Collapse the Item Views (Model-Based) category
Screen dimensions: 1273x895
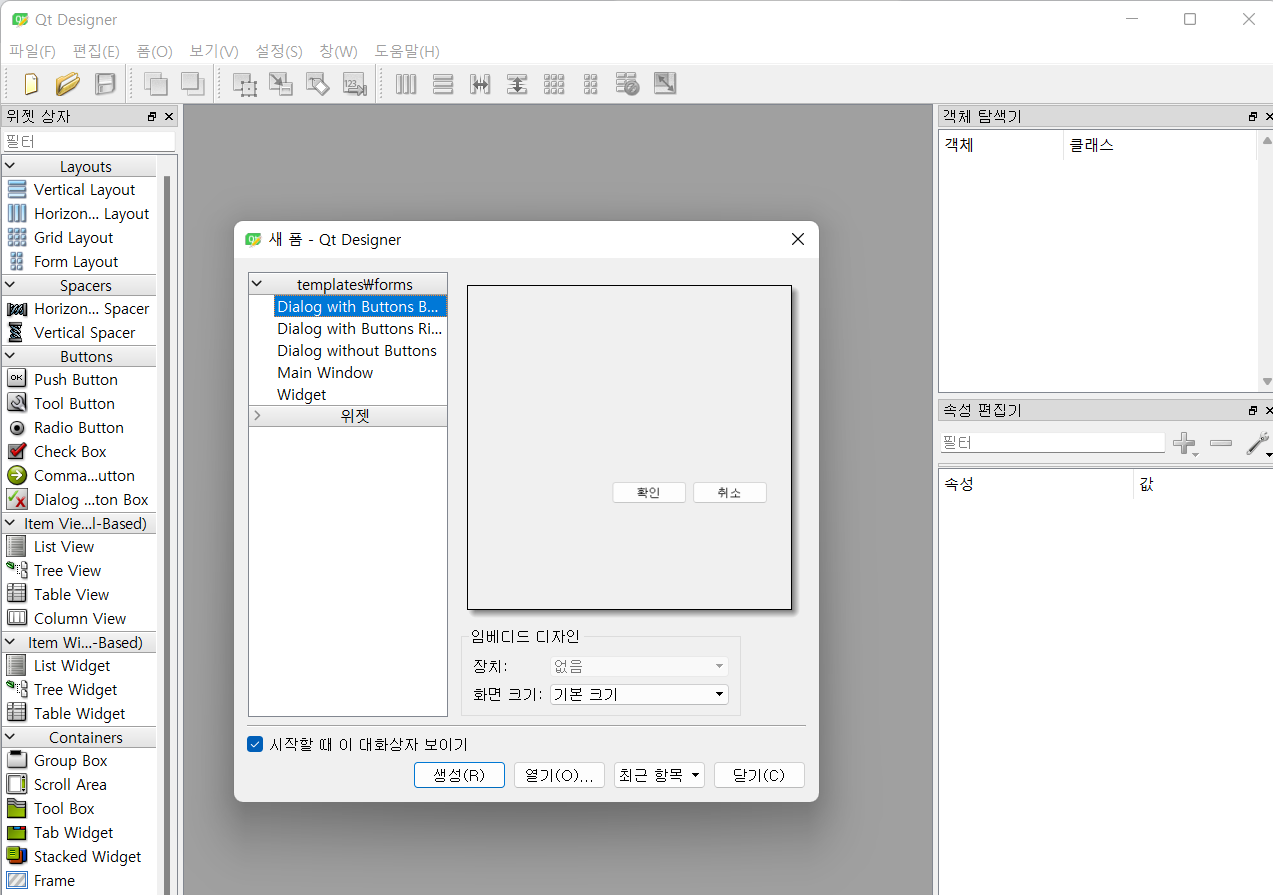10,523
